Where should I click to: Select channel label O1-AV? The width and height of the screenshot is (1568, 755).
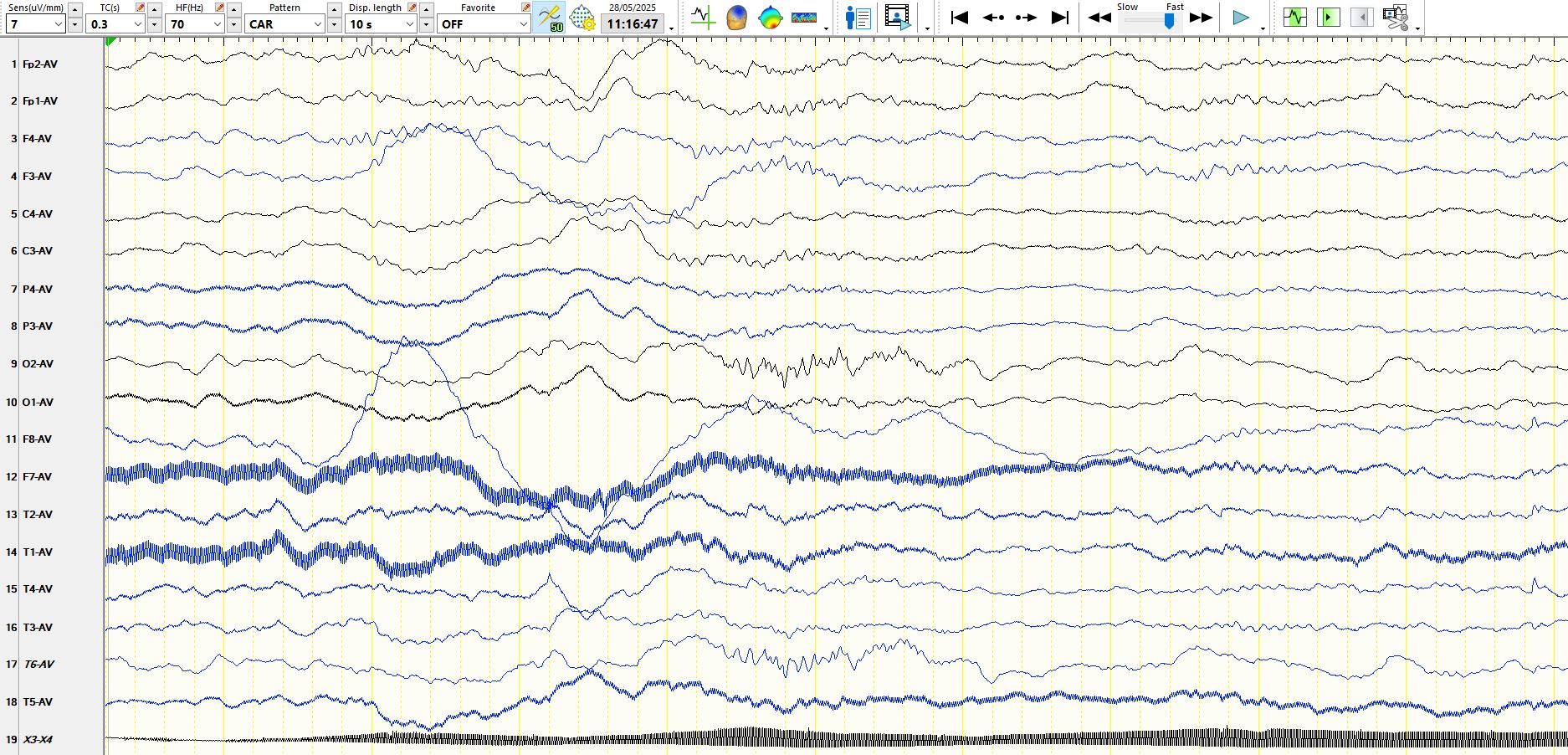[38, 403]
